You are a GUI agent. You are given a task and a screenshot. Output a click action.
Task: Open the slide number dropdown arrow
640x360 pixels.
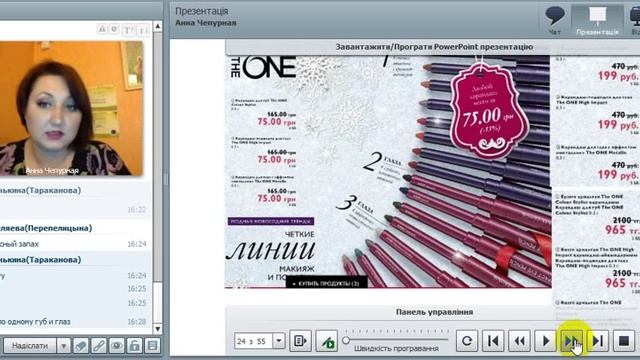(279, 340)
